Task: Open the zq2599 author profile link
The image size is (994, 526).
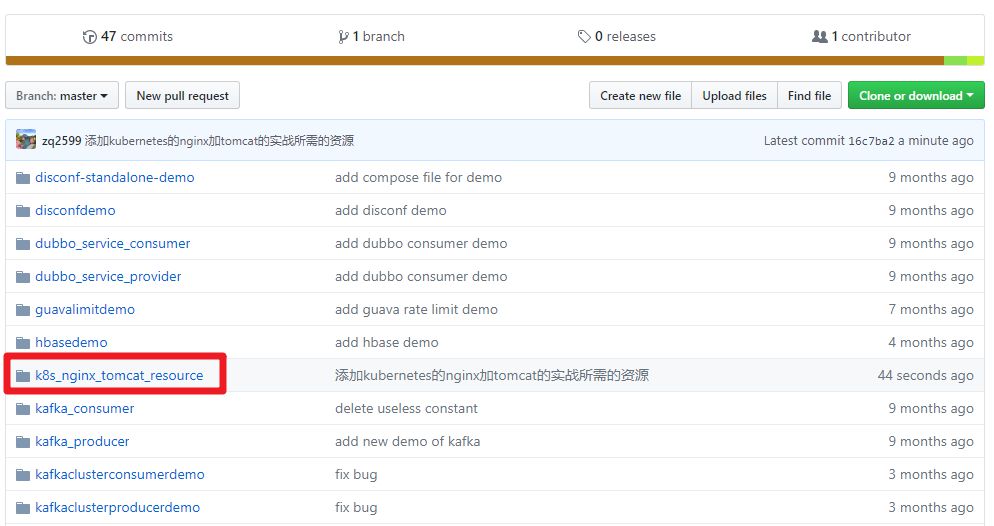Action: (61, 141)
